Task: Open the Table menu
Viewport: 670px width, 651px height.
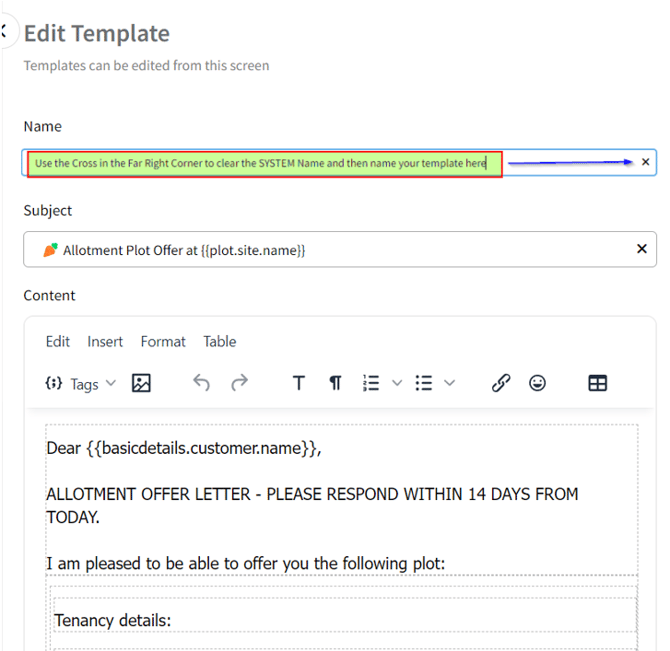Action: click(219, 341)
